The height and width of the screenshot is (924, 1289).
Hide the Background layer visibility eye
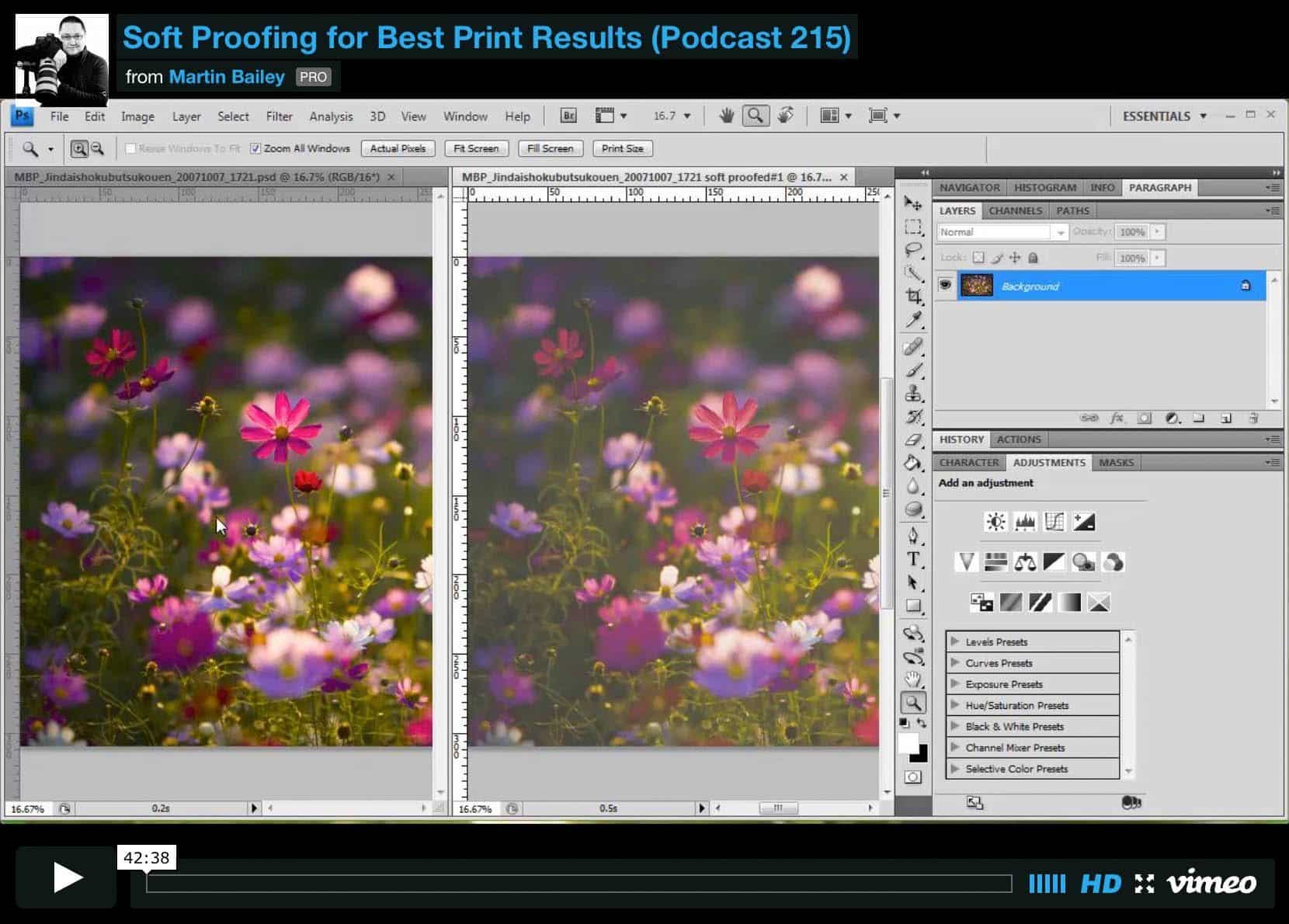click(945, 286)
